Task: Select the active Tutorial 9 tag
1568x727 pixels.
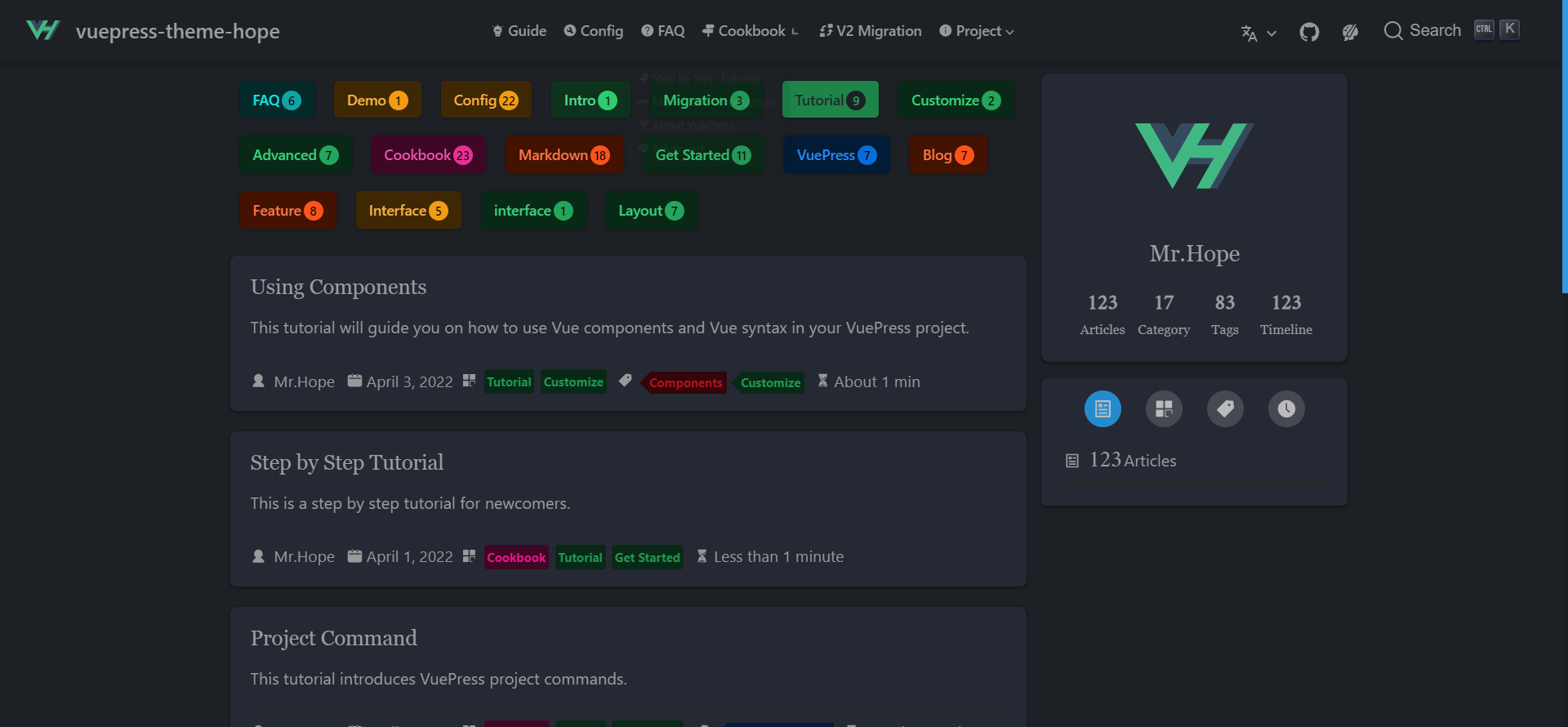Action: [x=831, y=100]
